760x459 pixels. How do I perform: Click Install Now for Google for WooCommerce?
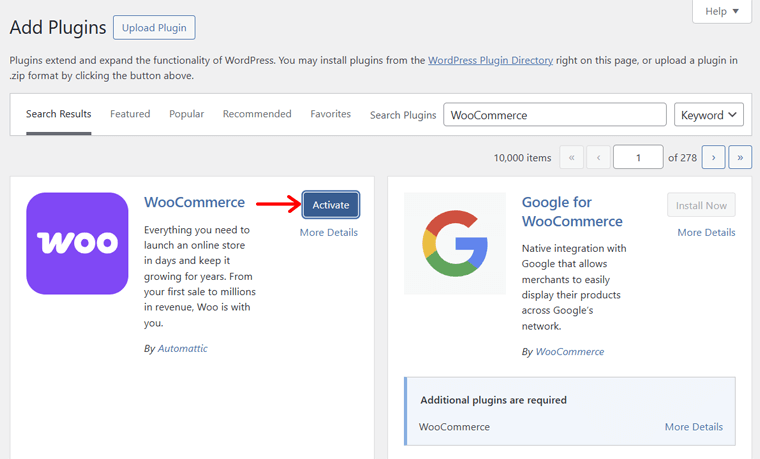coord(701,205)
